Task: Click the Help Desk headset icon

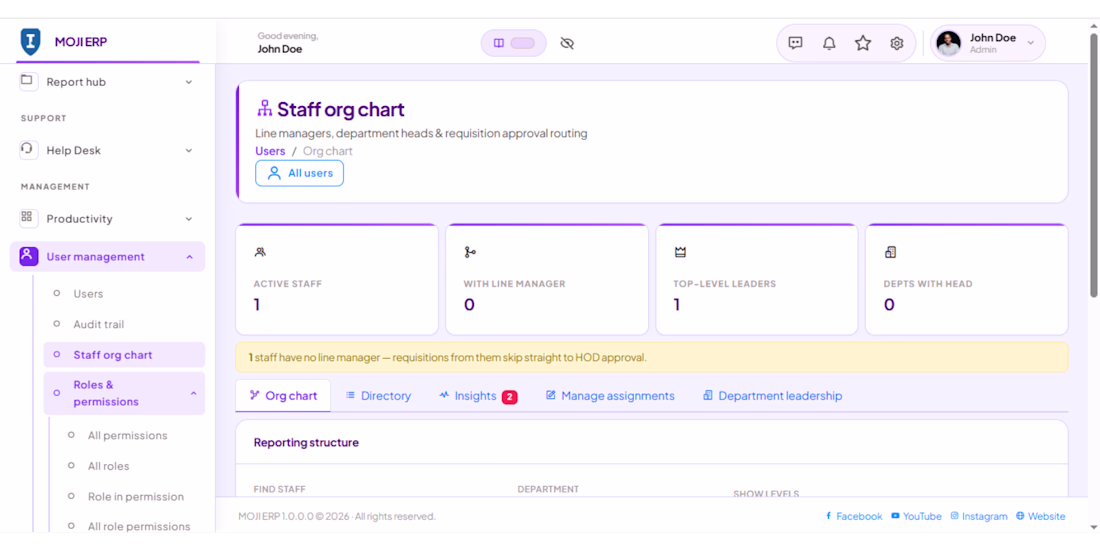Action: (28, 149)
